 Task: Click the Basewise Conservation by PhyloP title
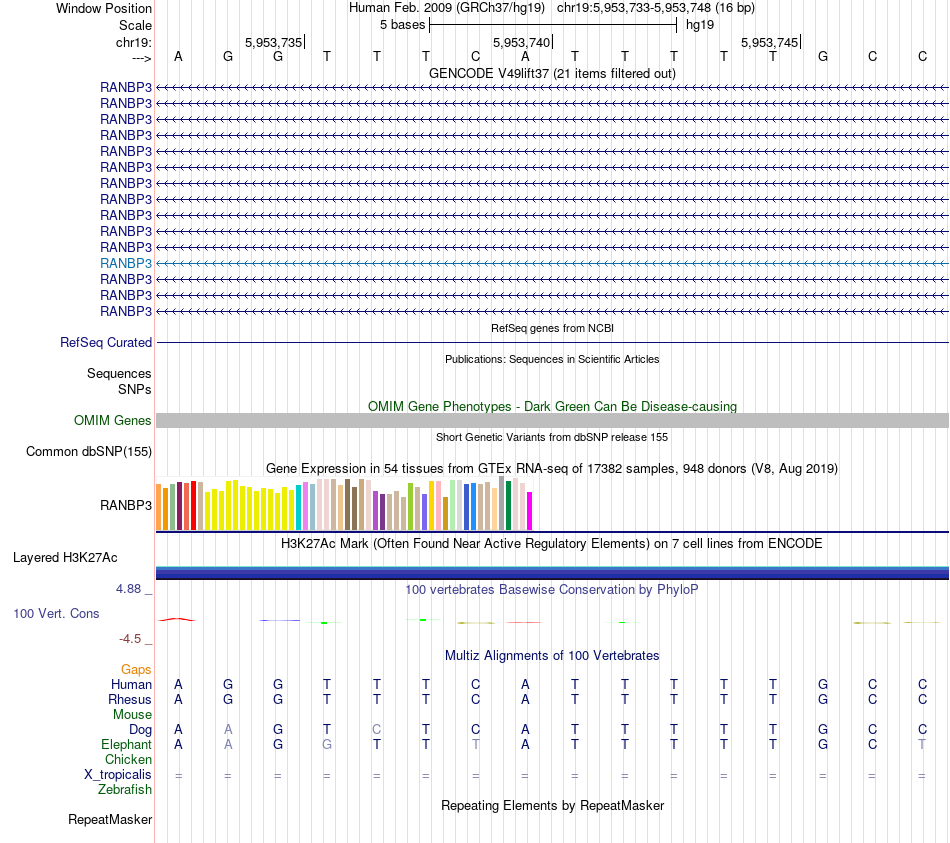pos(552,589)
